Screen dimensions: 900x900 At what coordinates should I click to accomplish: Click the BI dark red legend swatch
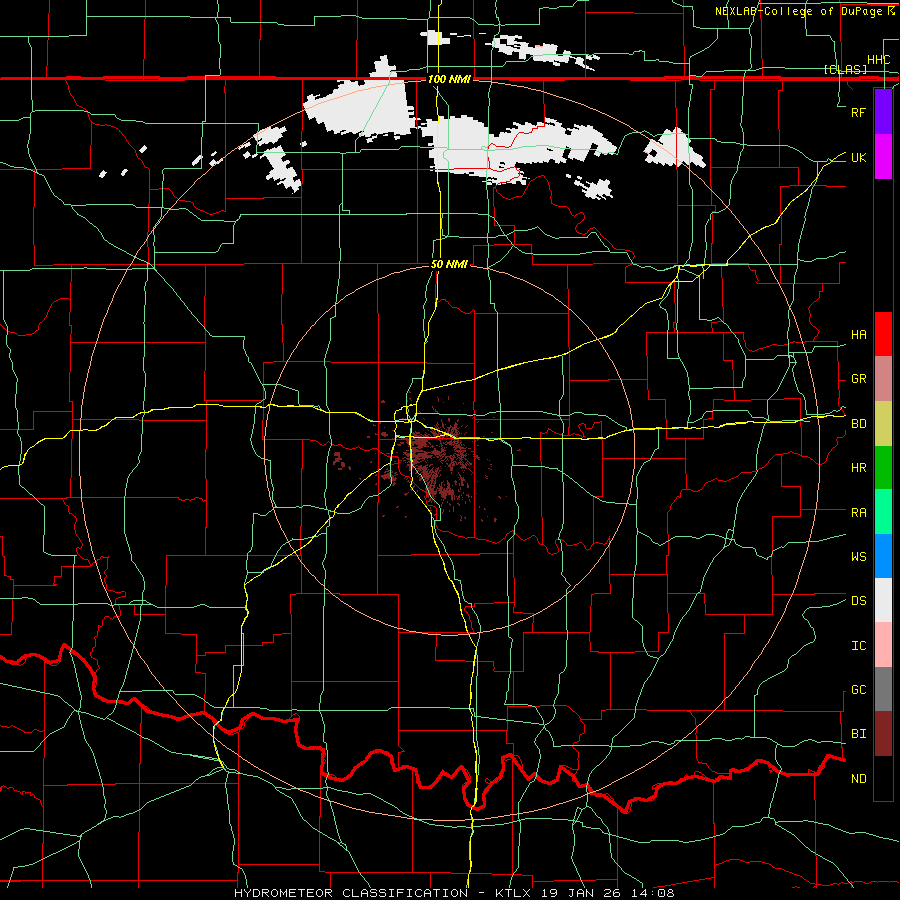tap(883, 734)
